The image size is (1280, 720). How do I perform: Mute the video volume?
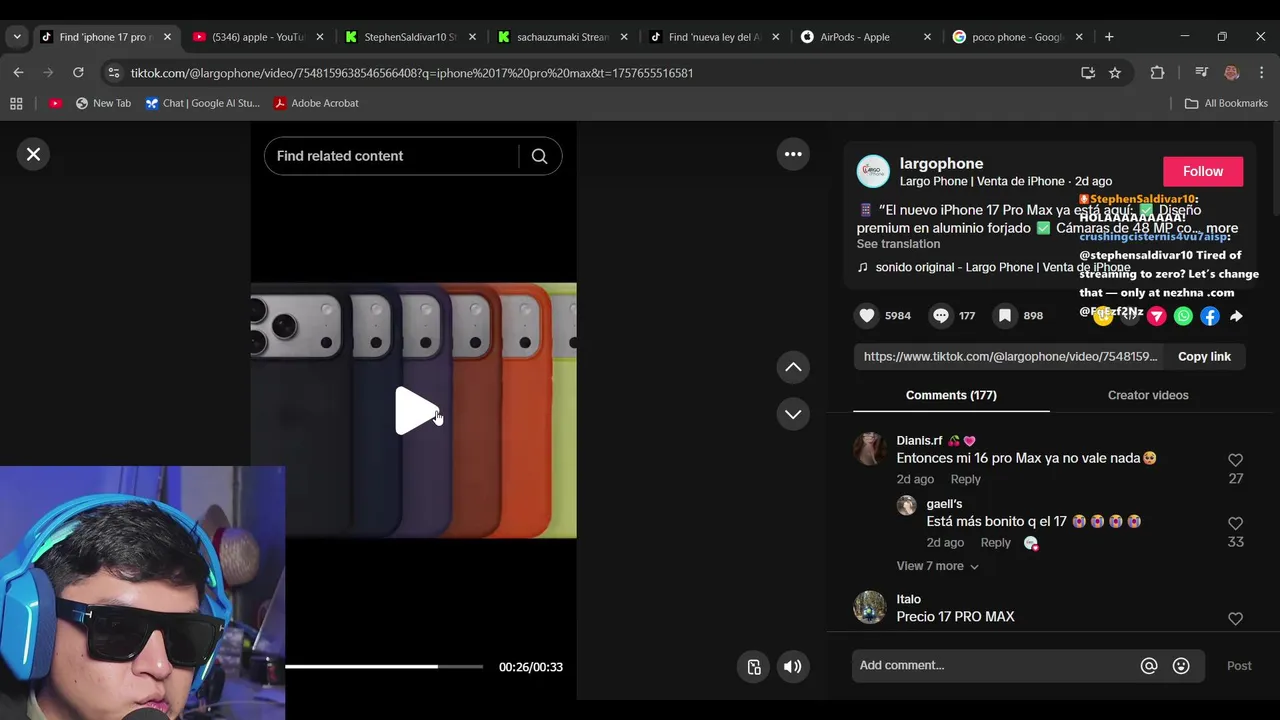click(792, 667)
